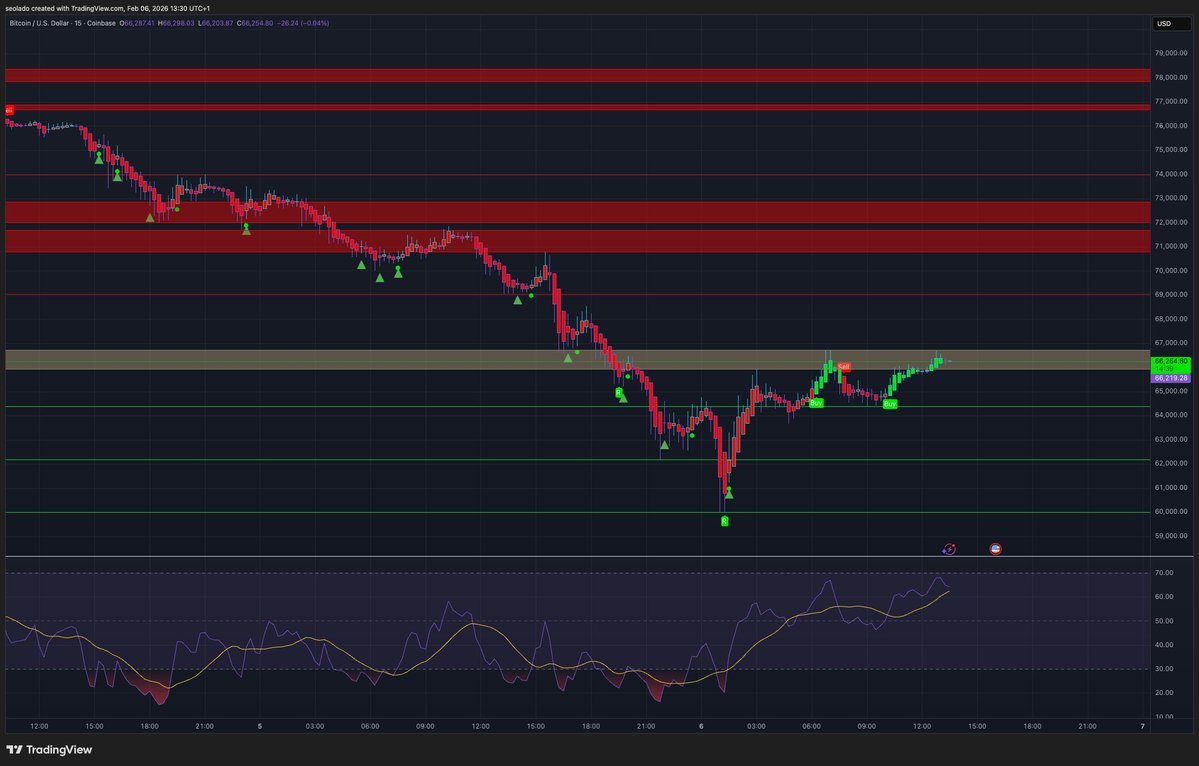
Task: Click the low value L66,203.87
Action: coord(216,23)
